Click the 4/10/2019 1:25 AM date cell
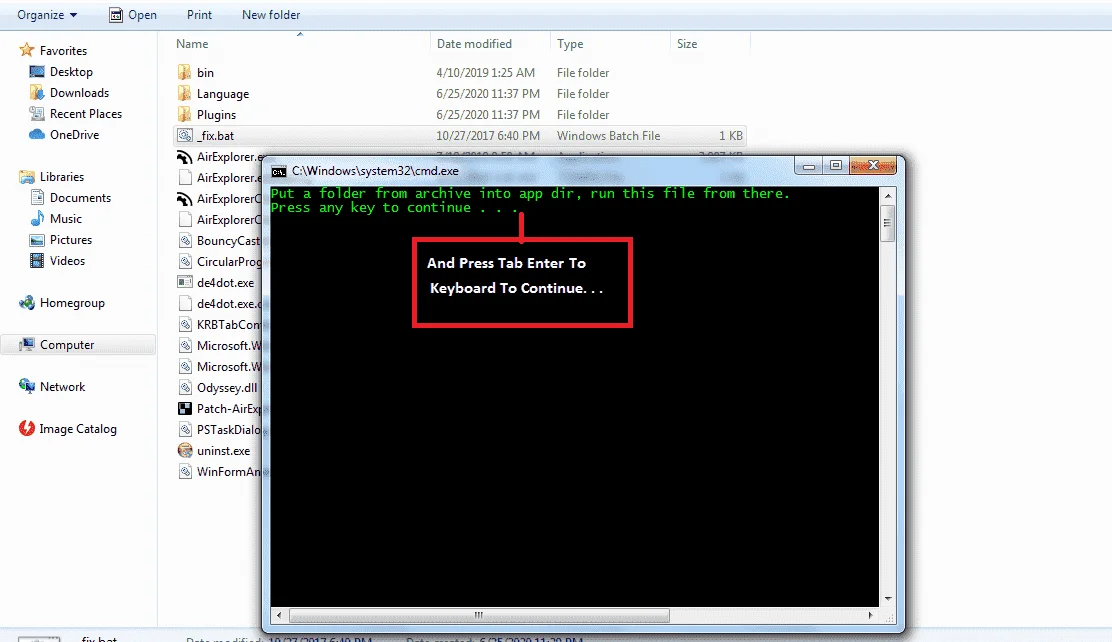The height and width of the screenshot is (642, 1112). pyautogui.click(x=486, y=72)
